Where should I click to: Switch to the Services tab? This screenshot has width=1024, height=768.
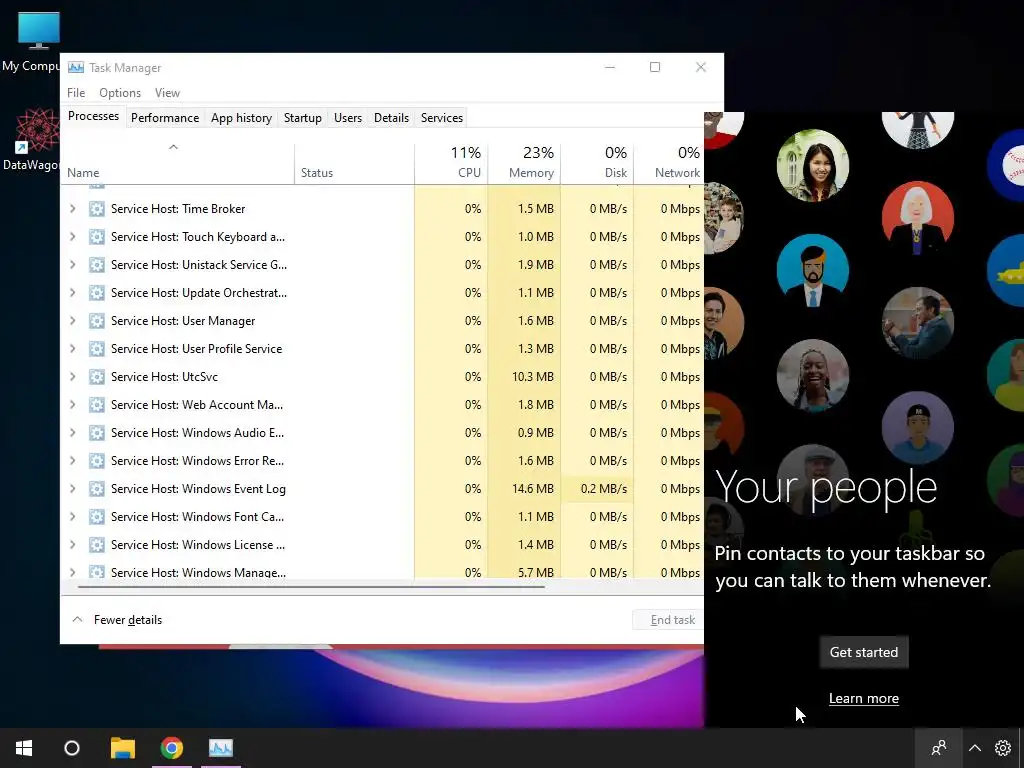441,118
